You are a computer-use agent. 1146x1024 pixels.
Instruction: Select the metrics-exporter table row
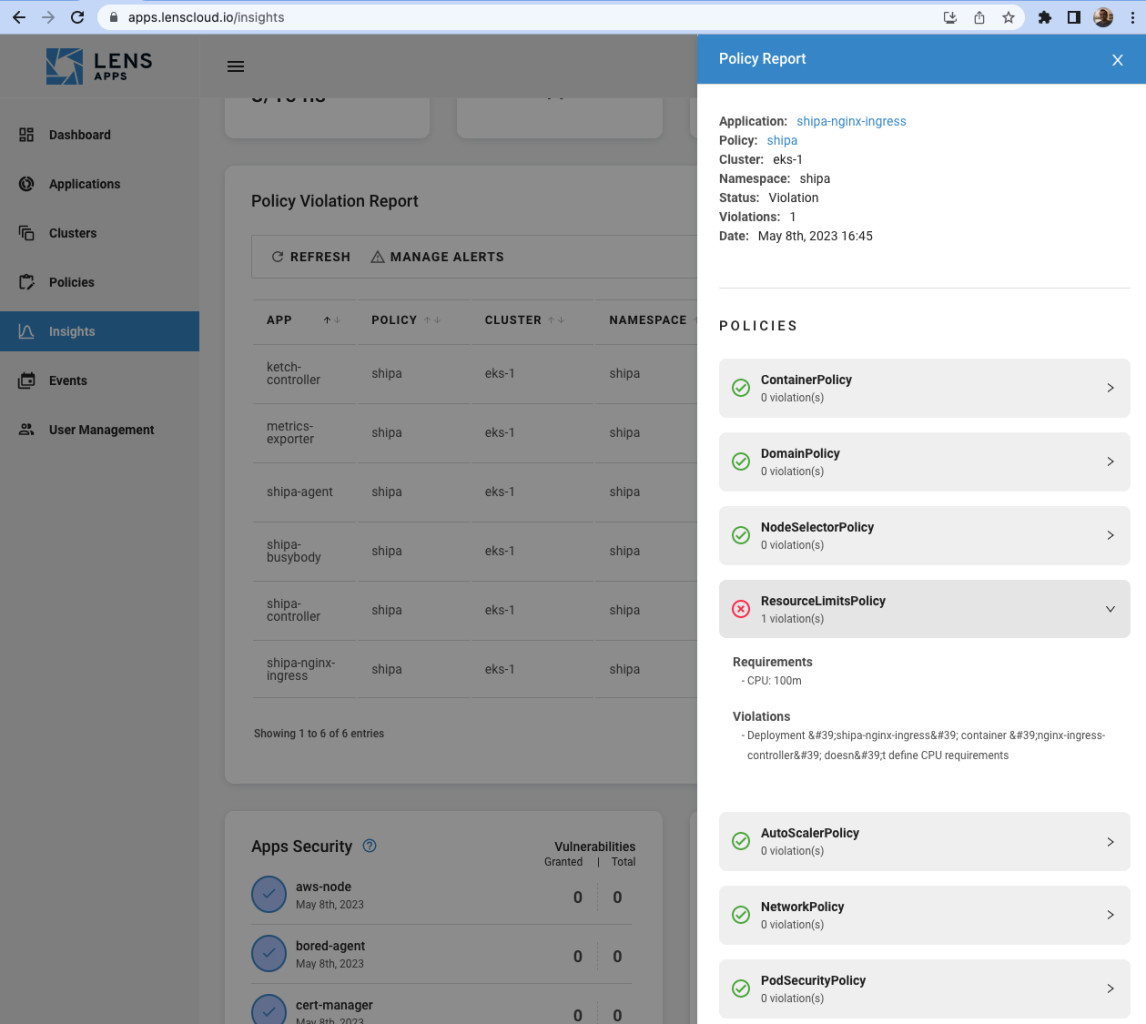474,433
